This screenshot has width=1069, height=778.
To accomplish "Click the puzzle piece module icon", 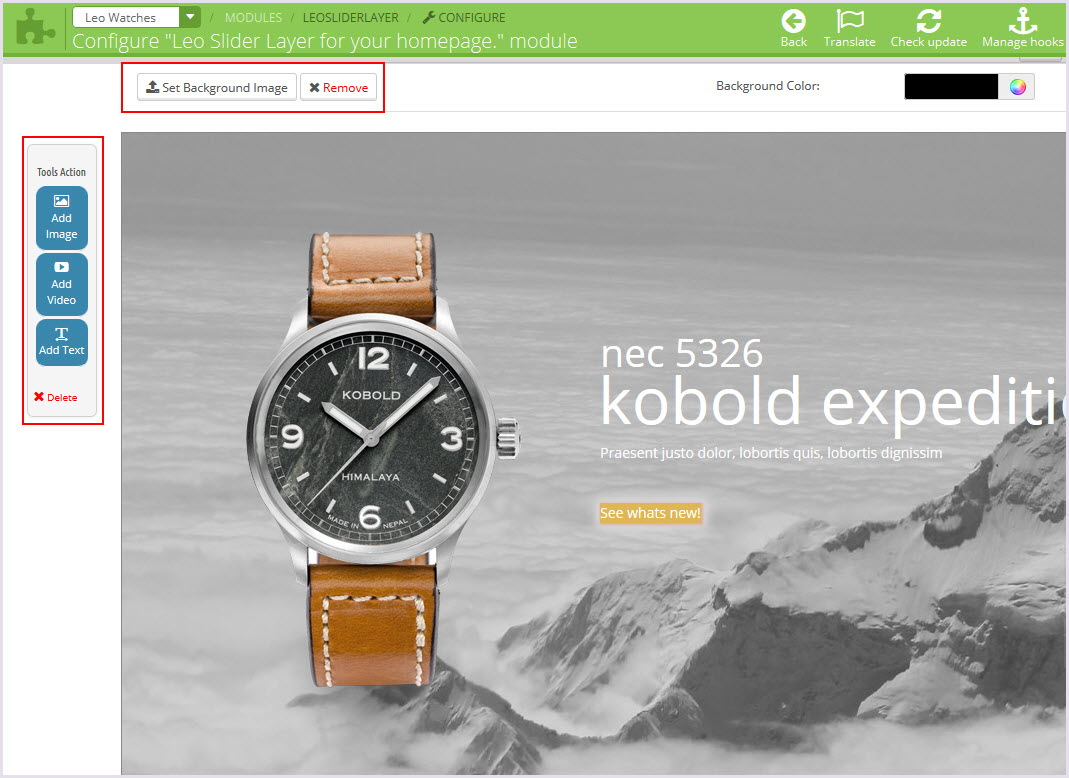I will coord(35,29).
